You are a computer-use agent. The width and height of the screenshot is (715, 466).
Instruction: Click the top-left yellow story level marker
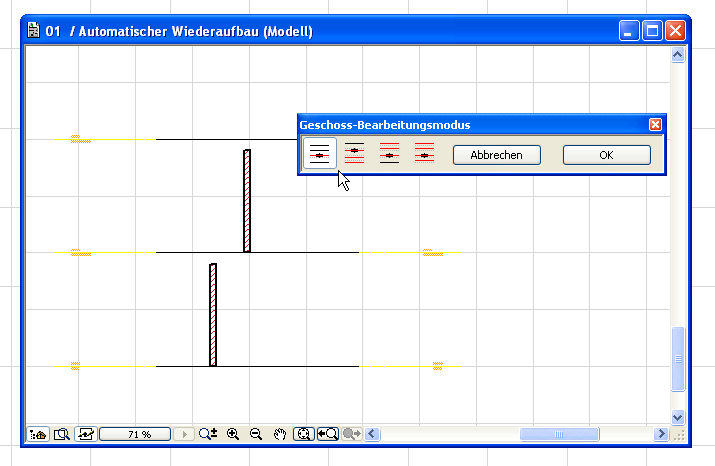(x=81, y=139)
